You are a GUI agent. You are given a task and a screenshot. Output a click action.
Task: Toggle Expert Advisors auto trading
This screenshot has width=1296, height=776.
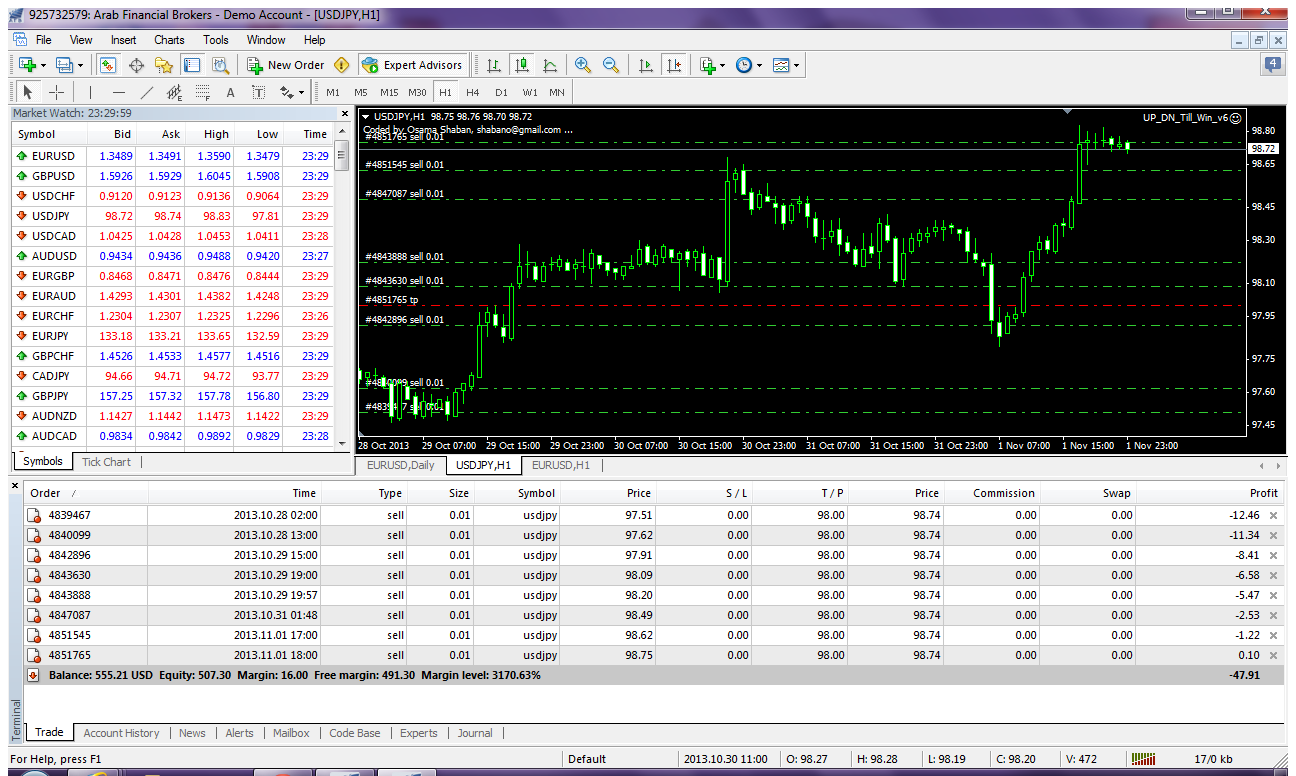click(x=412, y=65)
